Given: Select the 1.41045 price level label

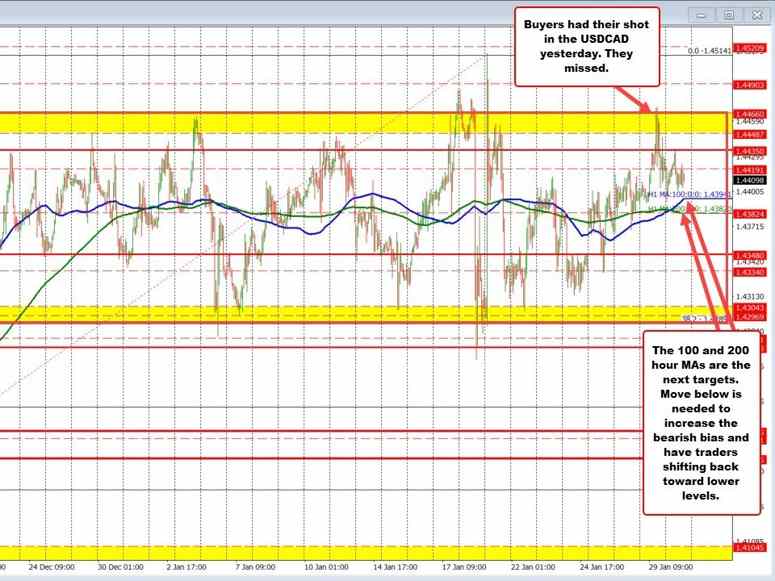Looking at the screenshot, I should (x=750, y=548).
